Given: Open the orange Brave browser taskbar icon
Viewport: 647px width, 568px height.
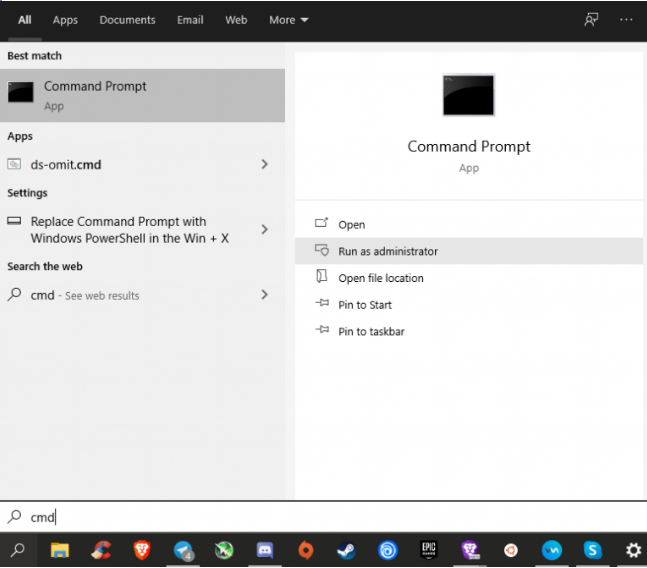Looking at the screenshot, I should coord(142,550).
